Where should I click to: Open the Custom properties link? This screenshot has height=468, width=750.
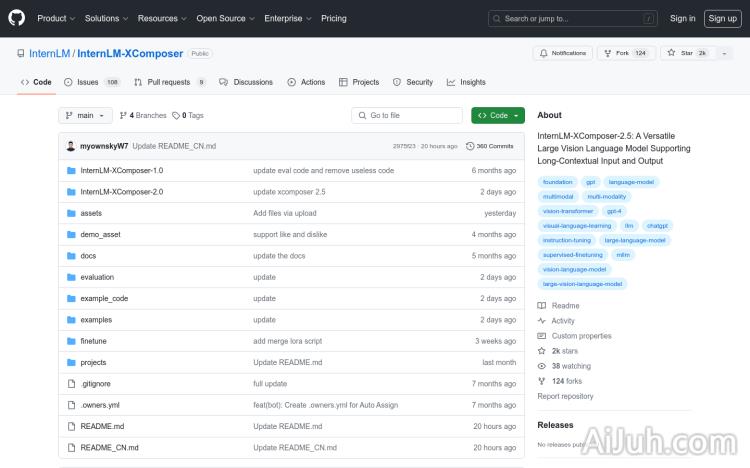coord(574,336)
